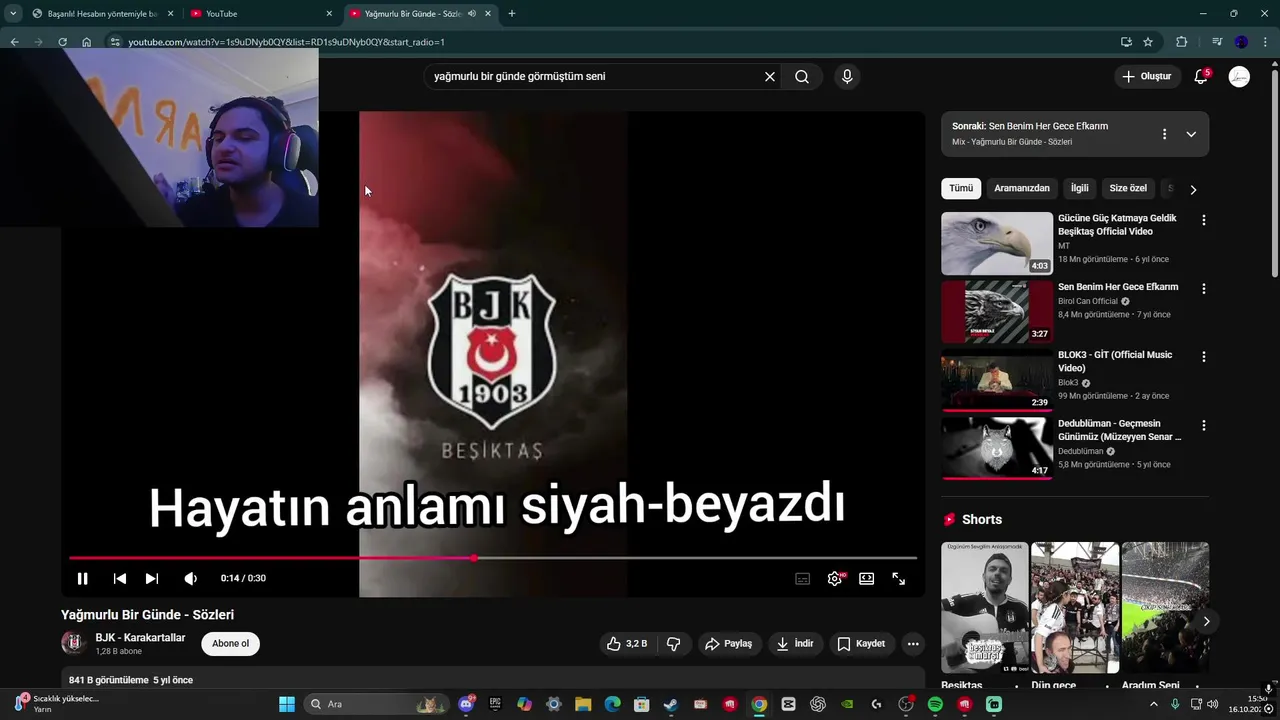Click the İndir download button

pyautogui.click(x=795, y=644)
